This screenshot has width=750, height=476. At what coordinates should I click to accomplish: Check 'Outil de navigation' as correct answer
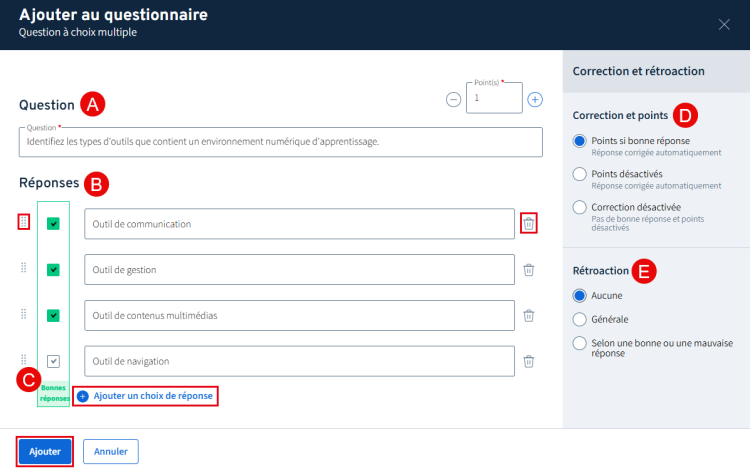(x=53, y=361)
